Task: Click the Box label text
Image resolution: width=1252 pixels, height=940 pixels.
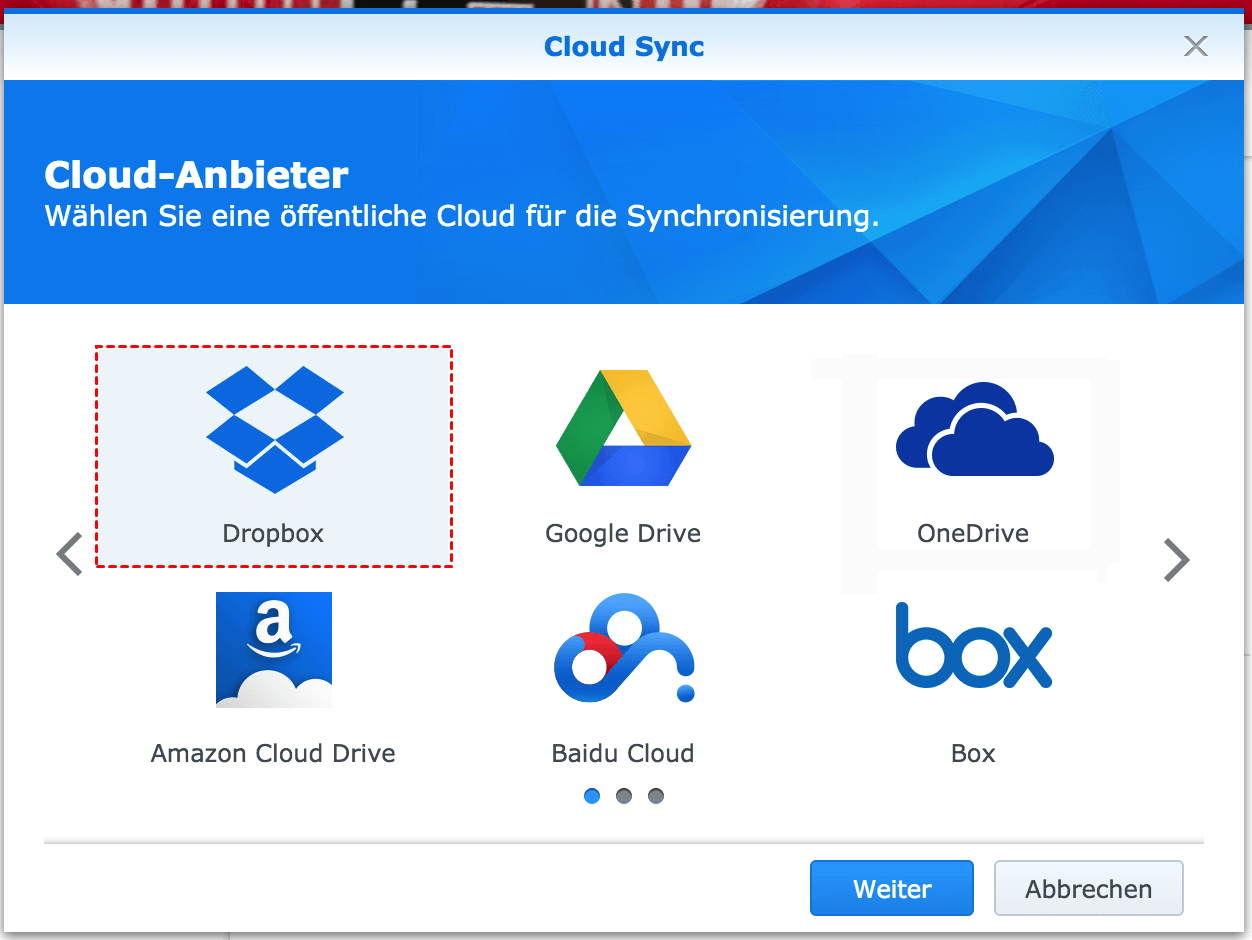Action: coord(973,754)
